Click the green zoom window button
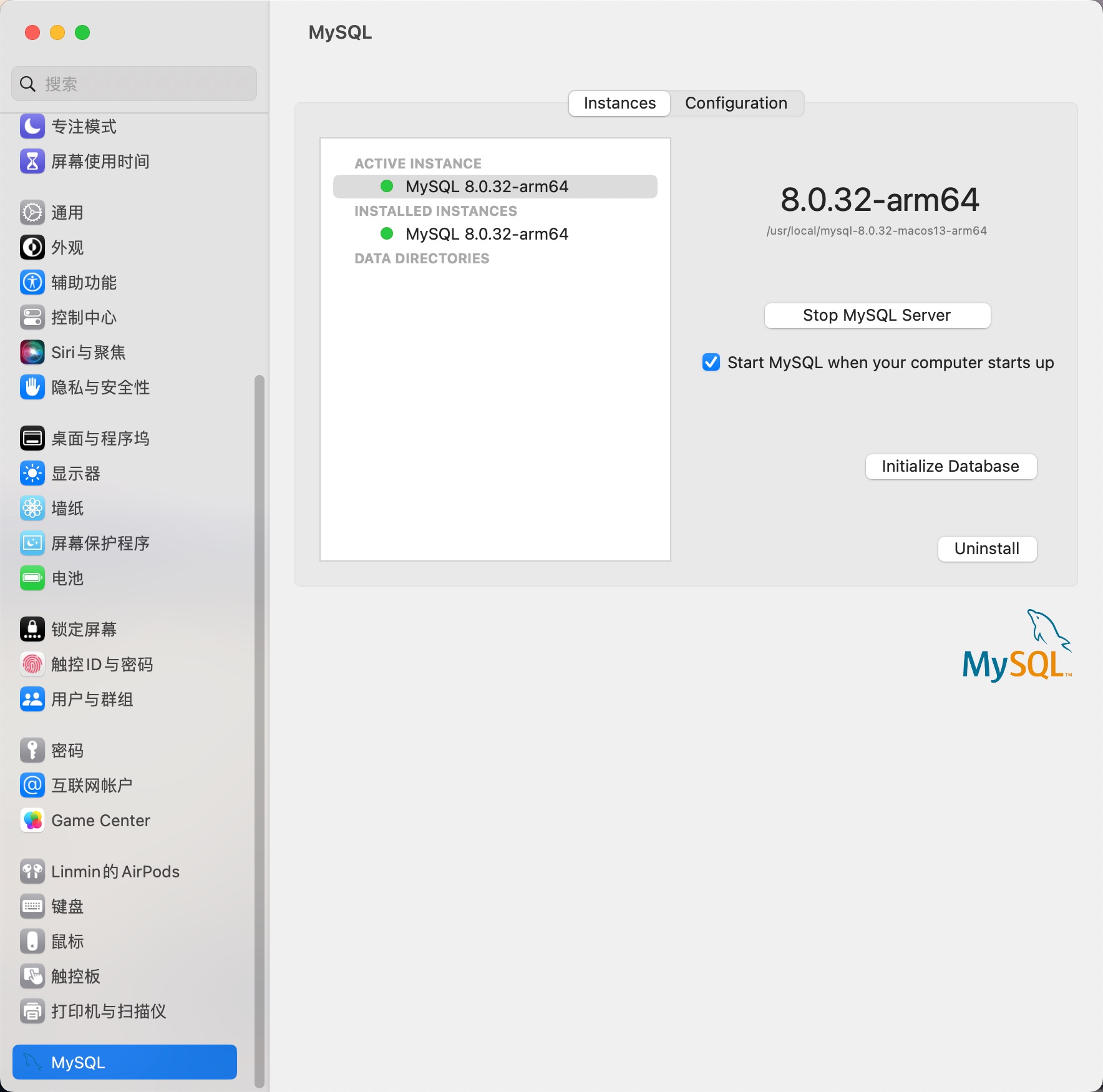 coord(82,32)
